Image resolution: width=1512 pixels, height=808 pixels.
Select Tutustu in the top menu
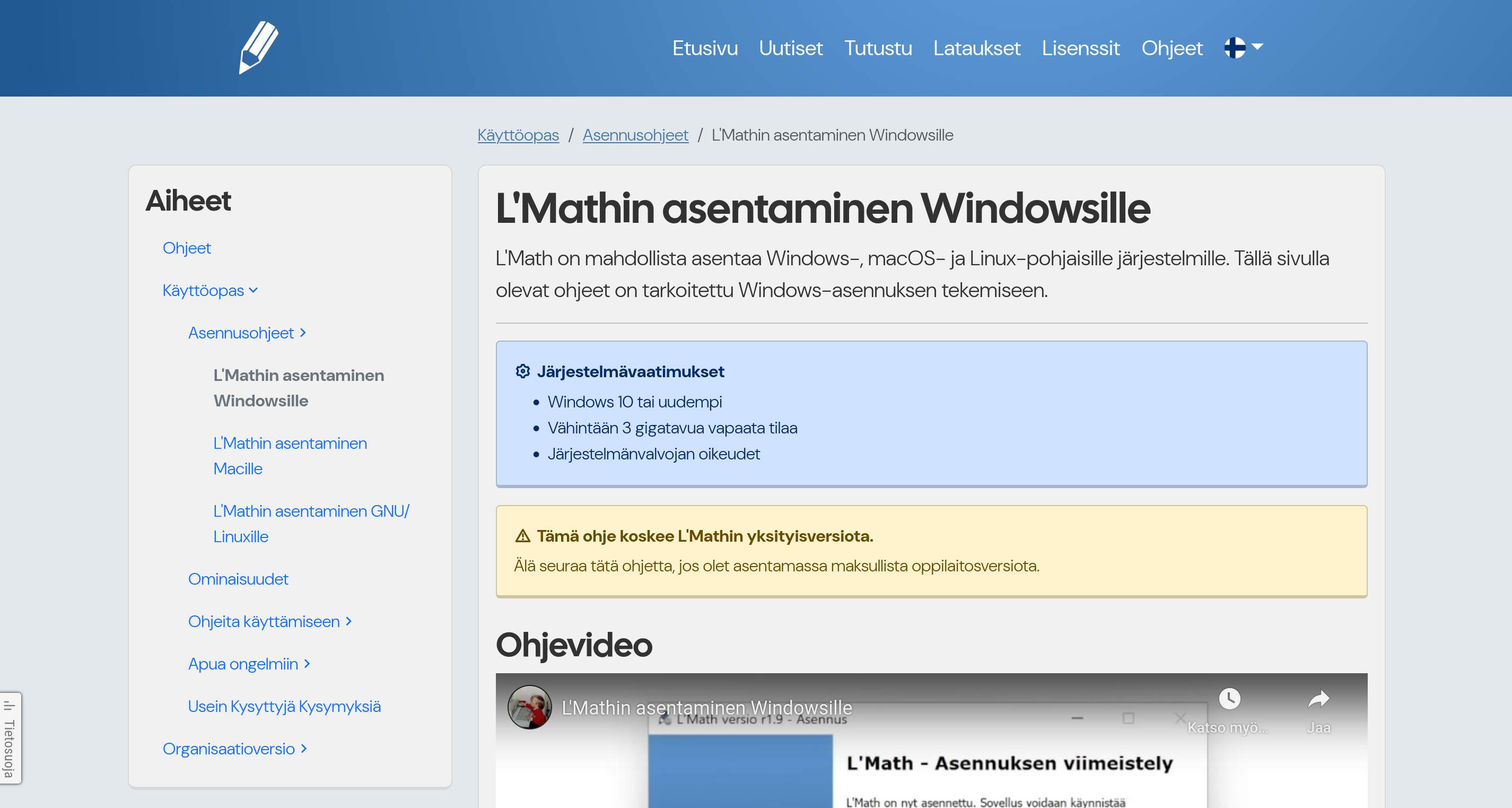pos(878,48)
